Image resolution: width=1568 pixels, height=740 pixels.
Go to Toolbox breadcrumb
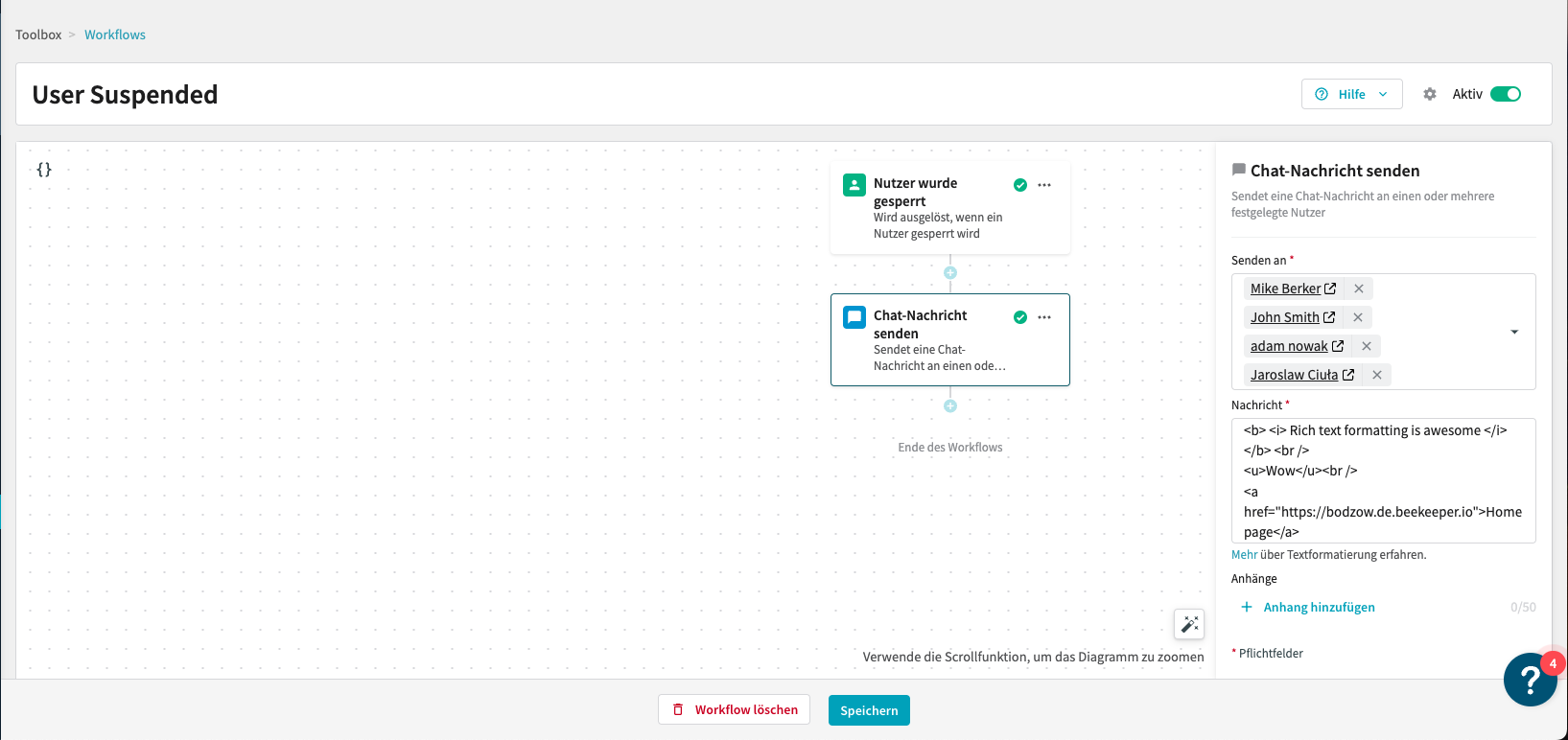(x=38, y=35)
